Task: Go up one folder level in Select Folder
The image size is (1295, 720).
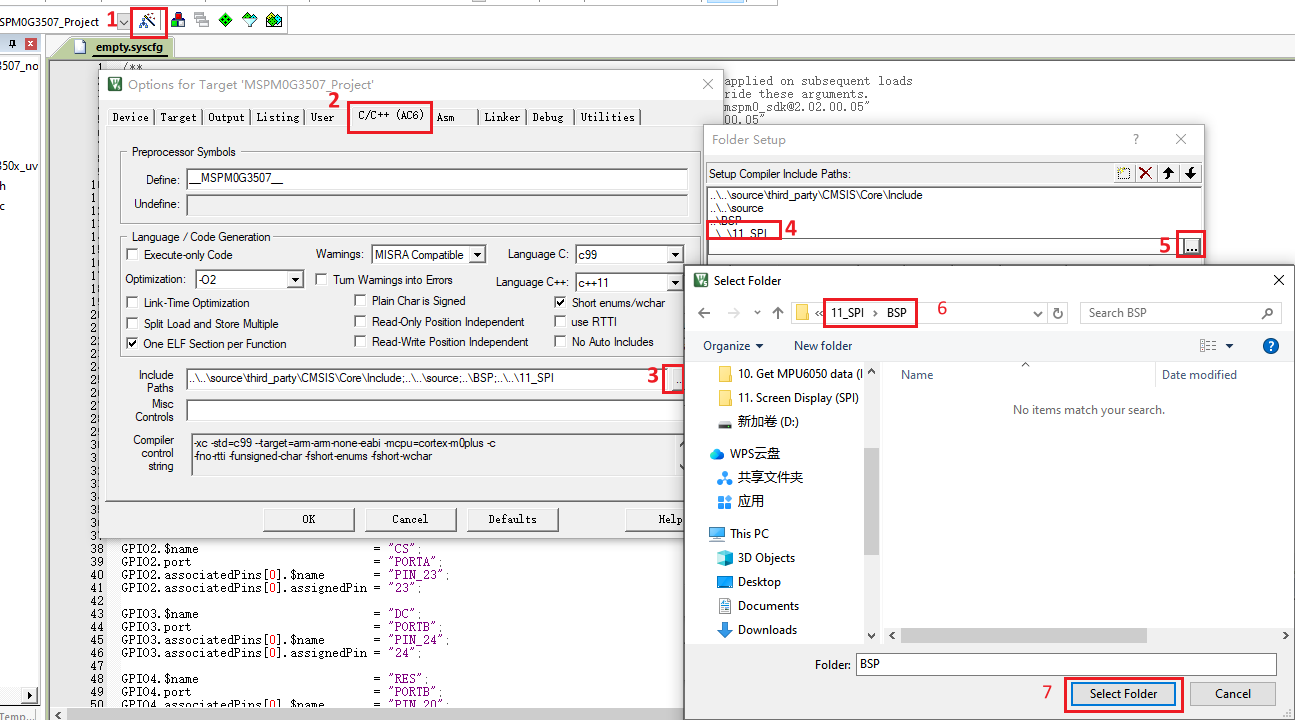Action: coord(778,313)
